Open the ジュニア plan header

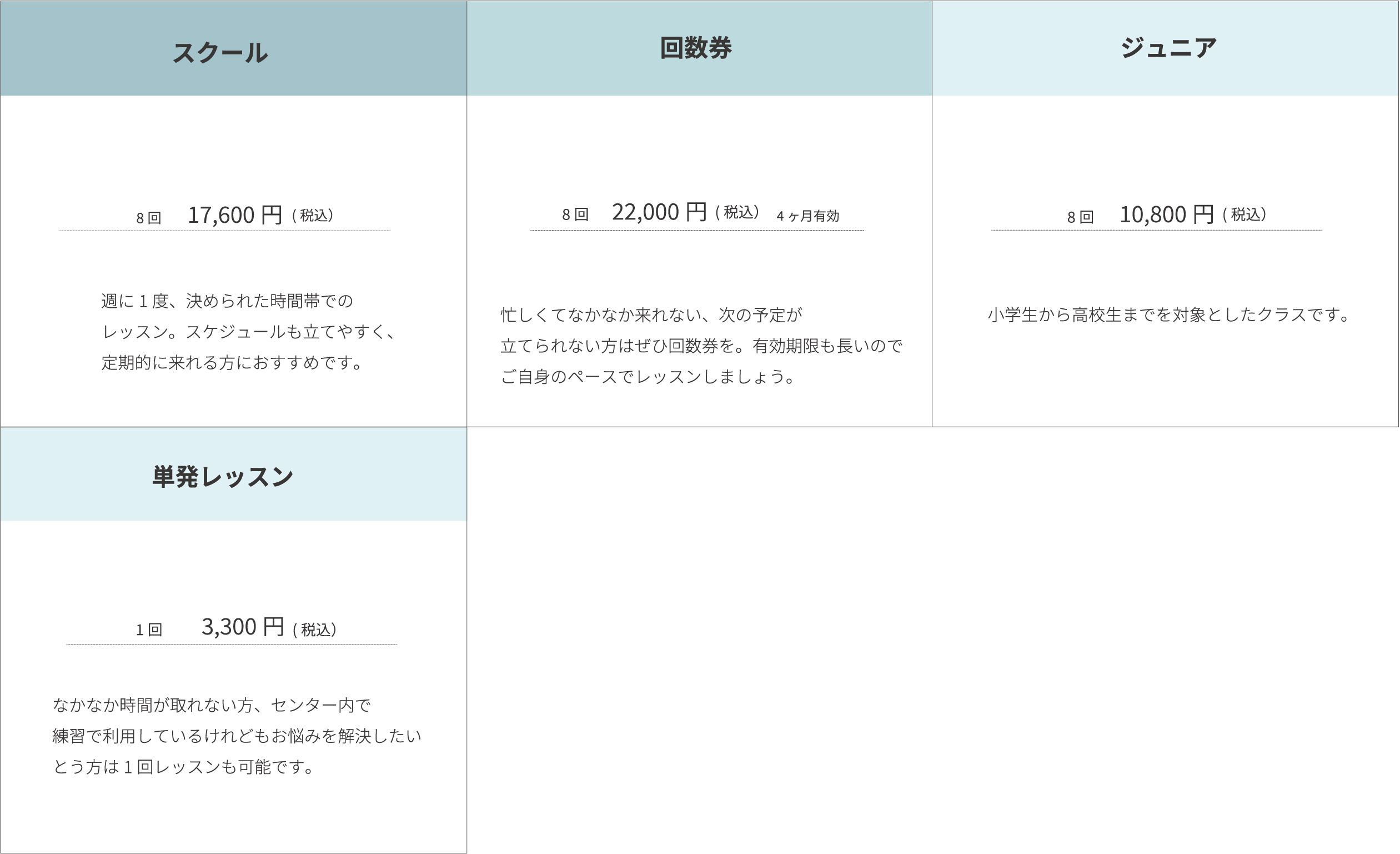point(1168,48)
